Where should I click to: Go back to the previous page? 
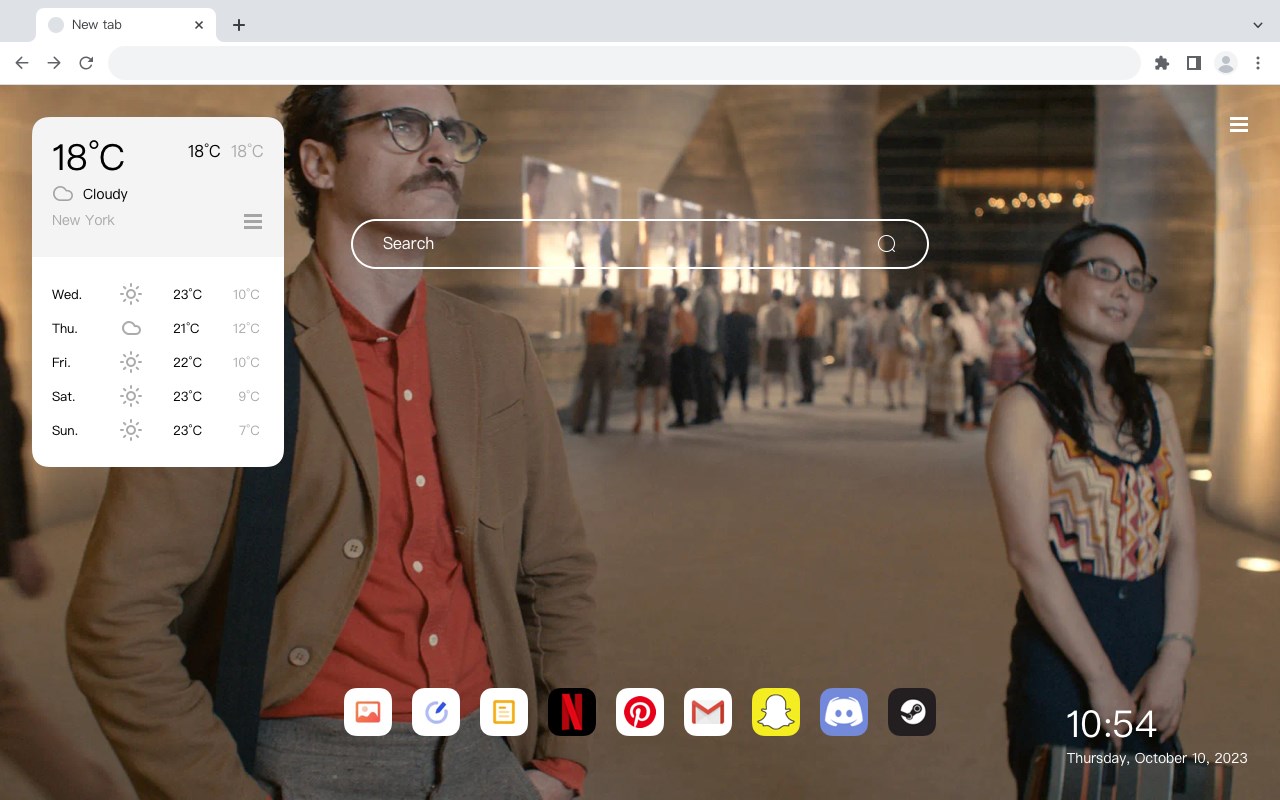click(22, 63)
